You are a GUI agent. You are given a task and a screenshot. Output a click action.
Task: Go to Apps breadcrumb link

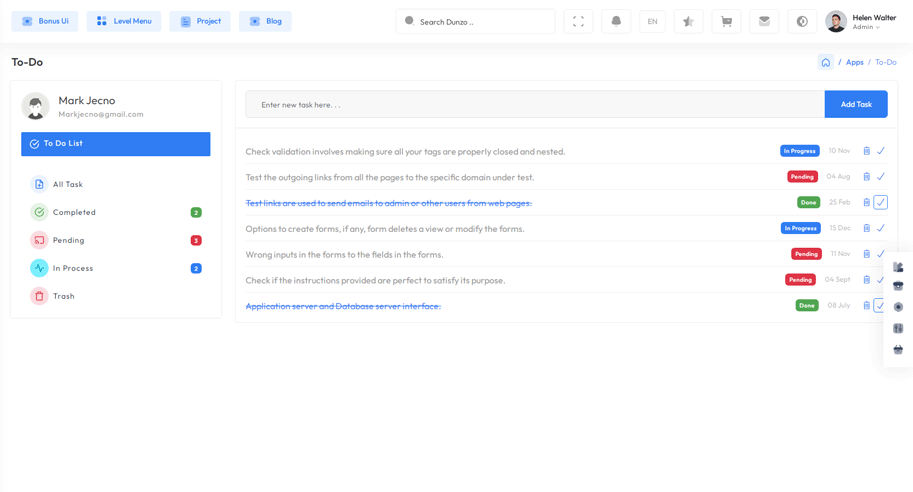[x=854, y=62]
